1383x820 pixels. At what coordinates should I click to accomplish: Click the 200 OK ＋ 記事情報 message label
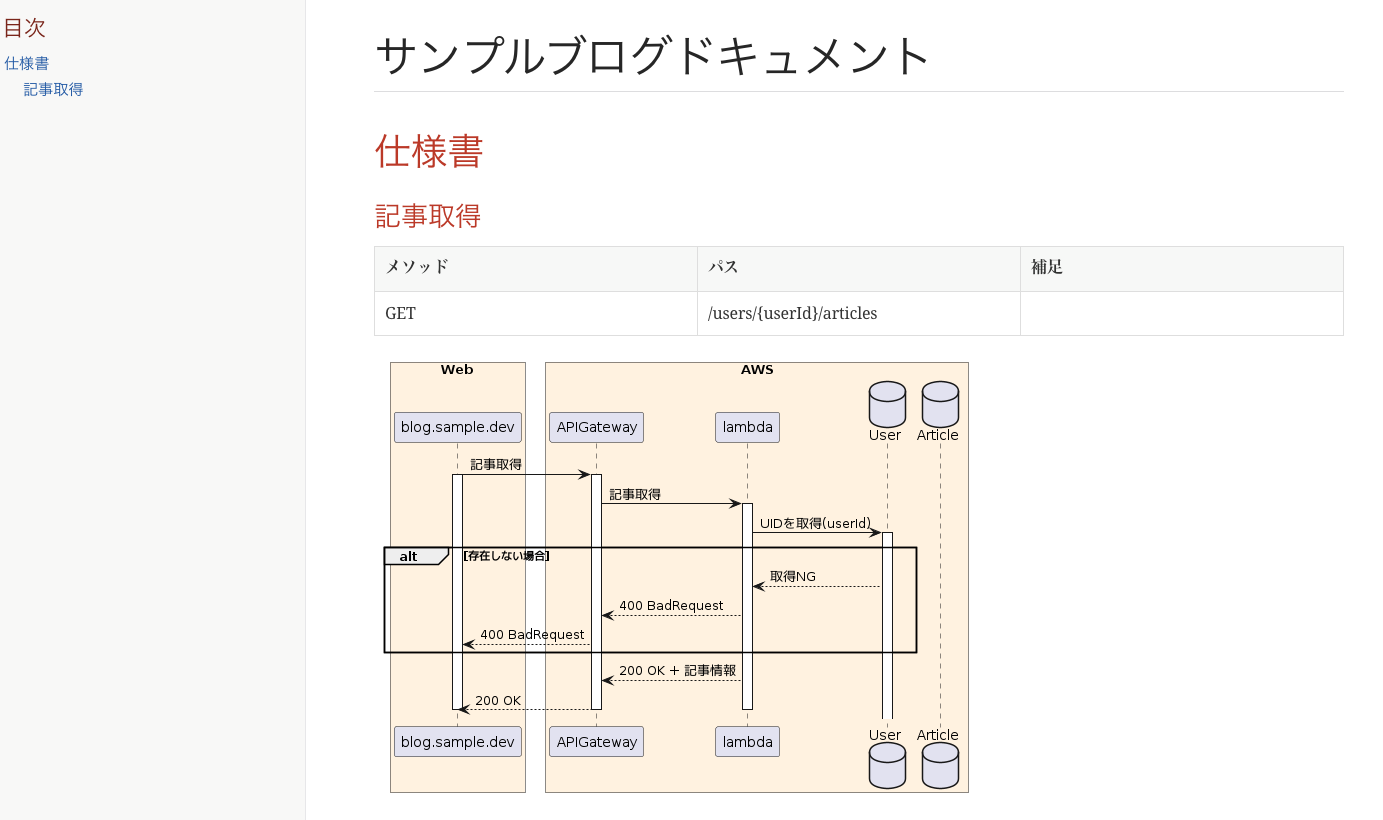point(678,670)
